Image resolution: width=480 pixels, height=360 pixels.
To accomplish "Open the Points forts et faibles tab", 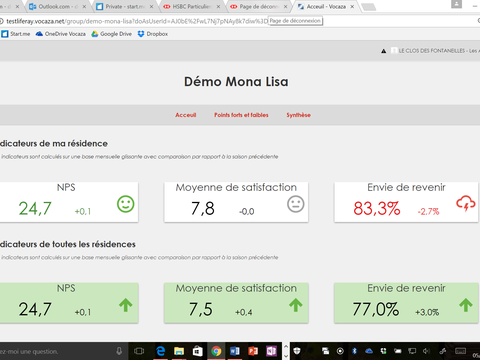I will pyautogui.click(x=241, y=115).
